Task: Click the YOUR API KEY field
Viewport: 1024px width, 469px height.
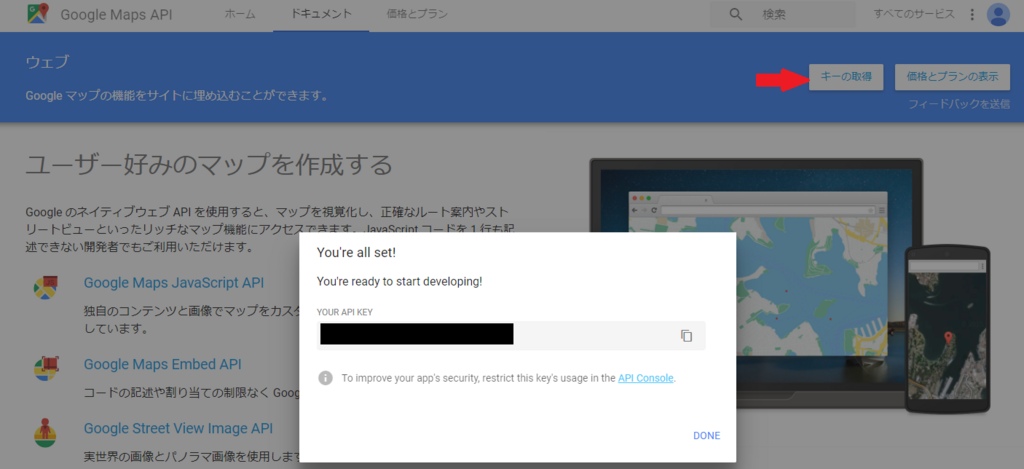Action: tap(511, 335)
